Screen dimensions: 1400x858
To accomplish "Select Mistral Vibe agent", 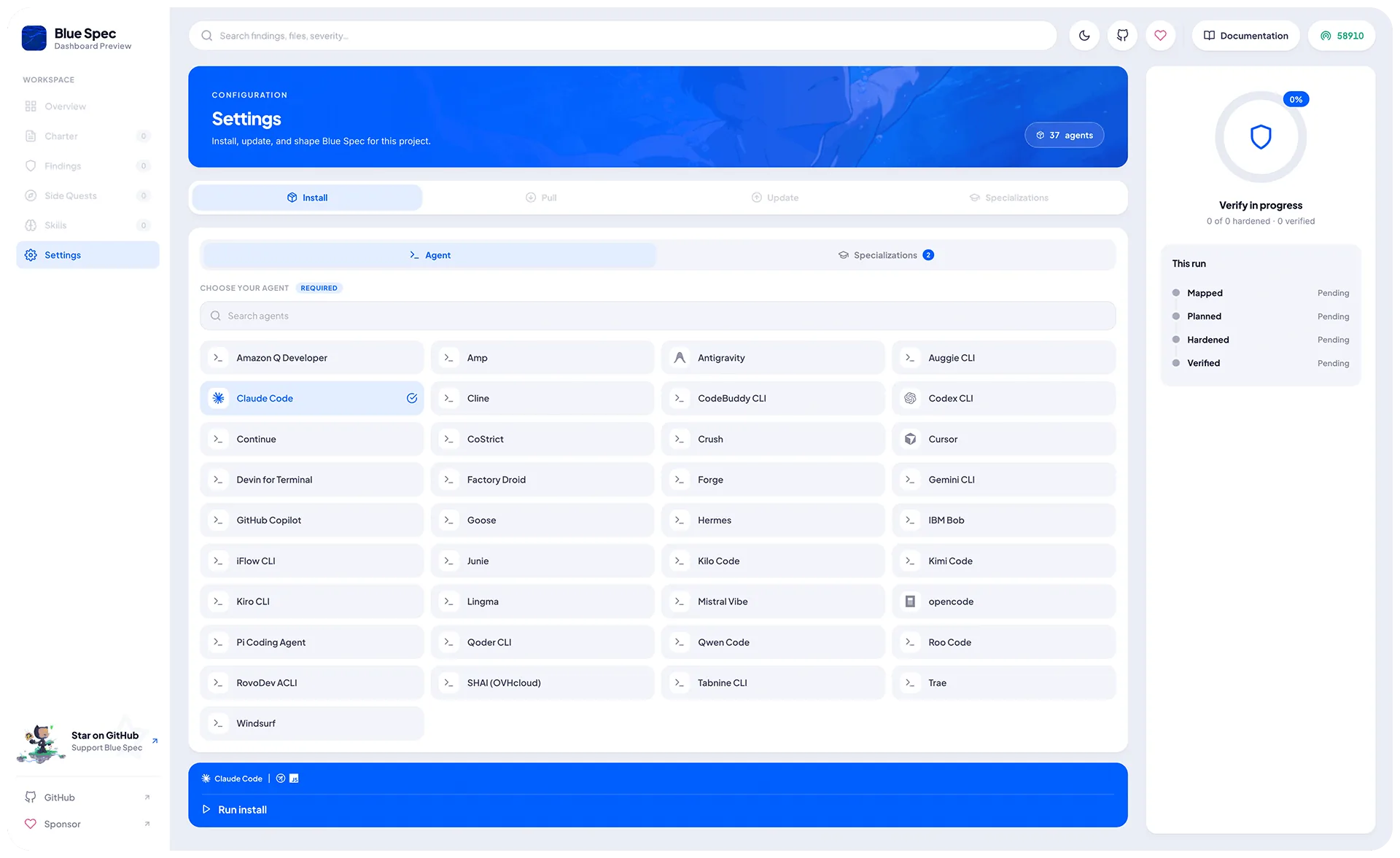I will 773,601.
